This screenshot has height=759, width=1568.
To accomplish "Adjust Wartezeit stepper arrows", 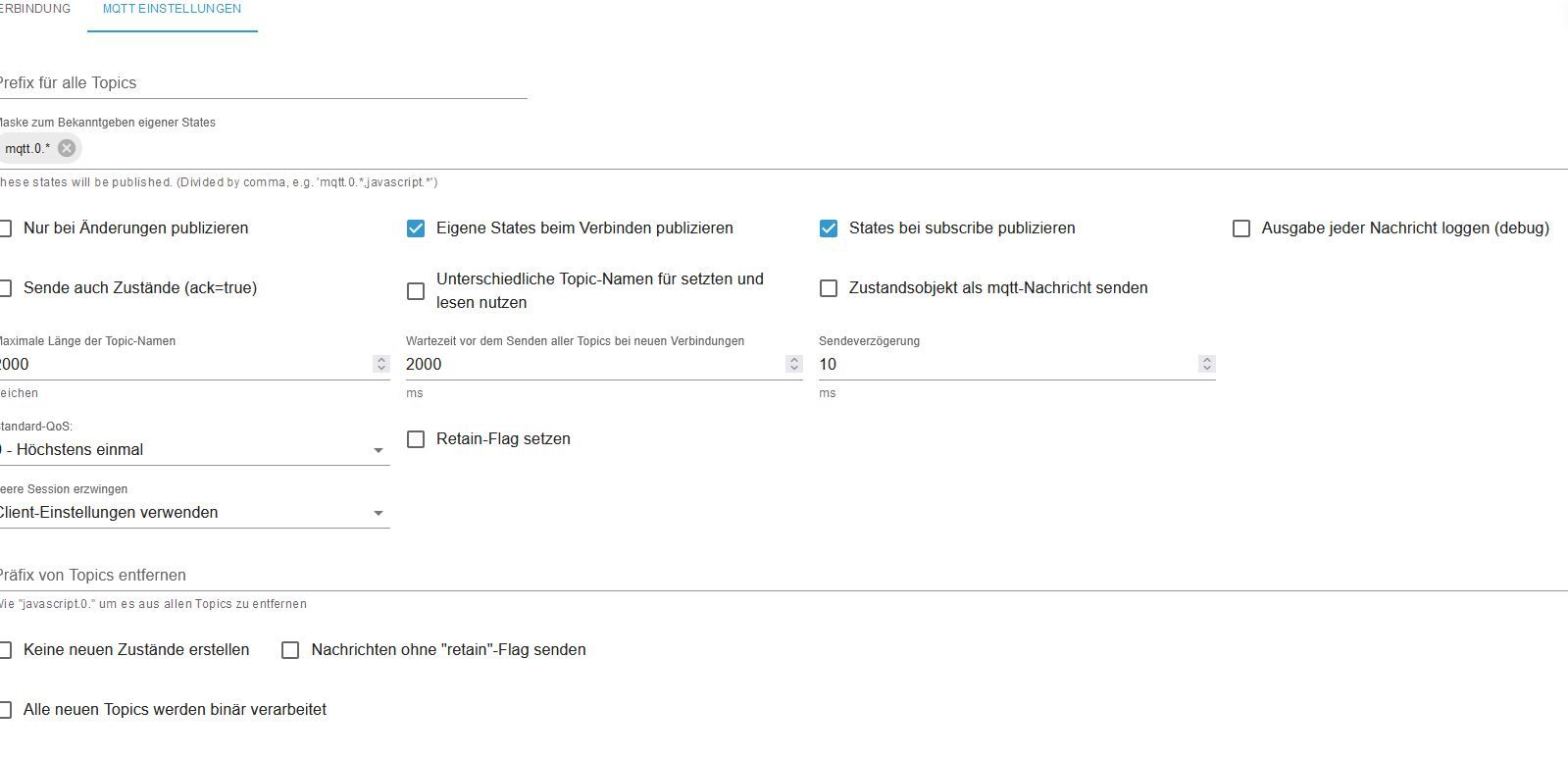I will click(x=794, y=364).
